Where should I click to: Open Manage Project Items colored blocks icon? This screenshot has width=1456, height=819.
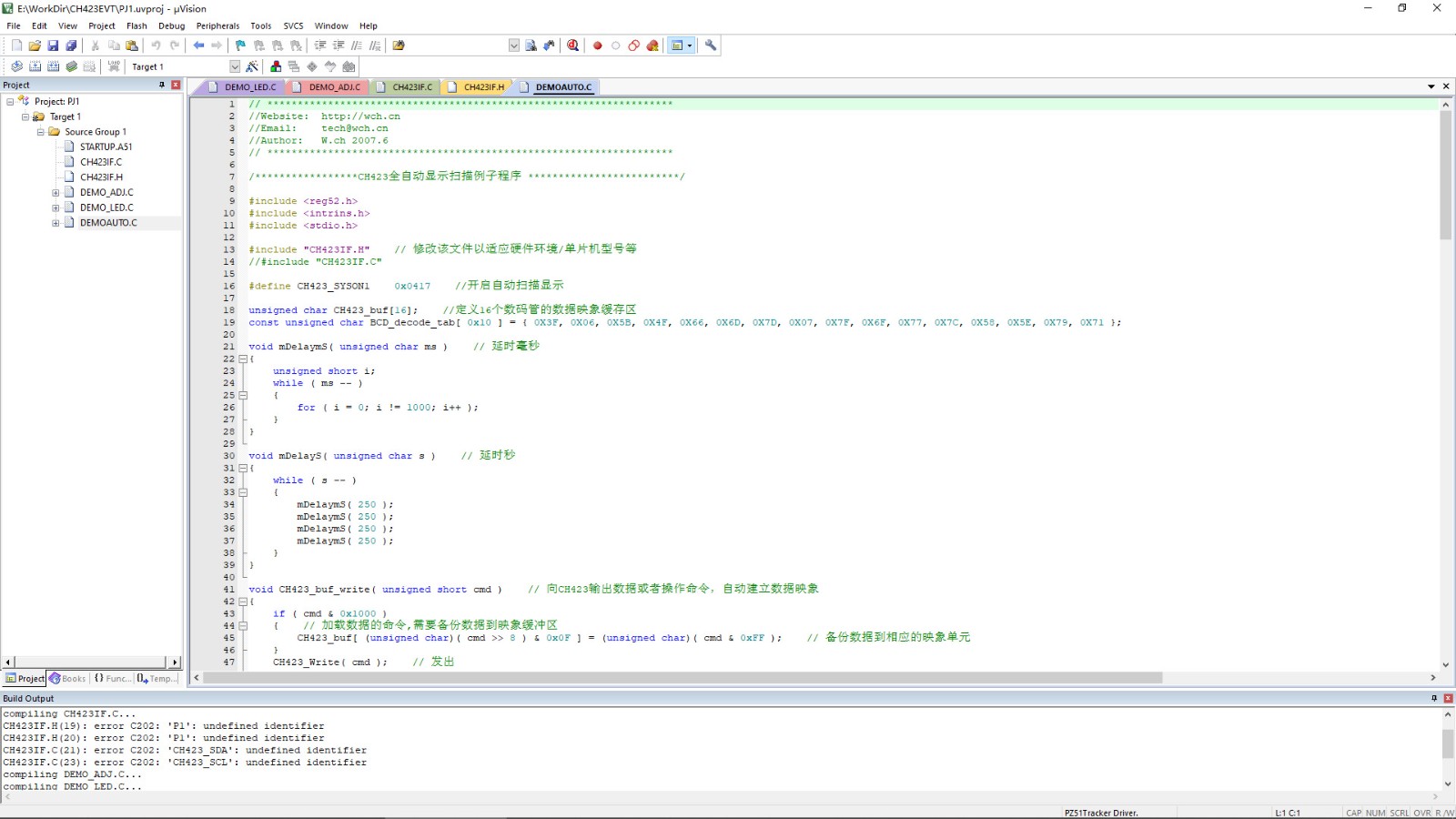276,66
